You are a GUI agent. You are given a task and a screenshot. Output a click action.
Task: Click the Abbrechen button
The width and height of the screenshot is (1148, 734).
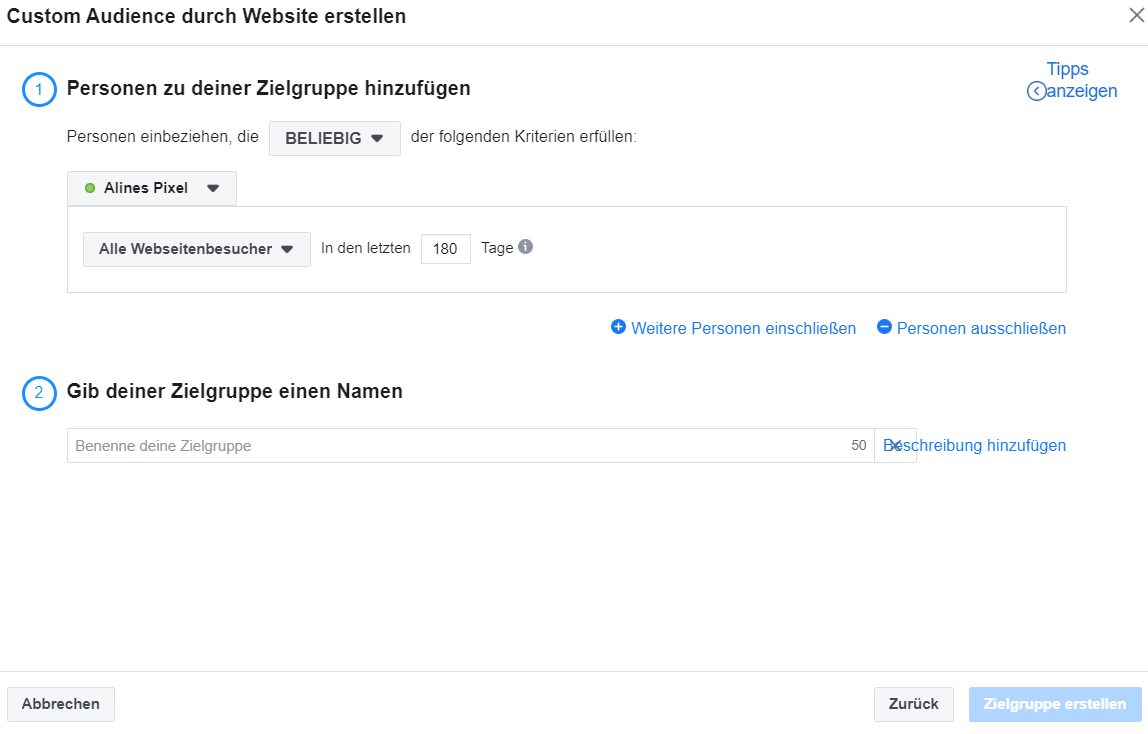click(x=61, y=704)
